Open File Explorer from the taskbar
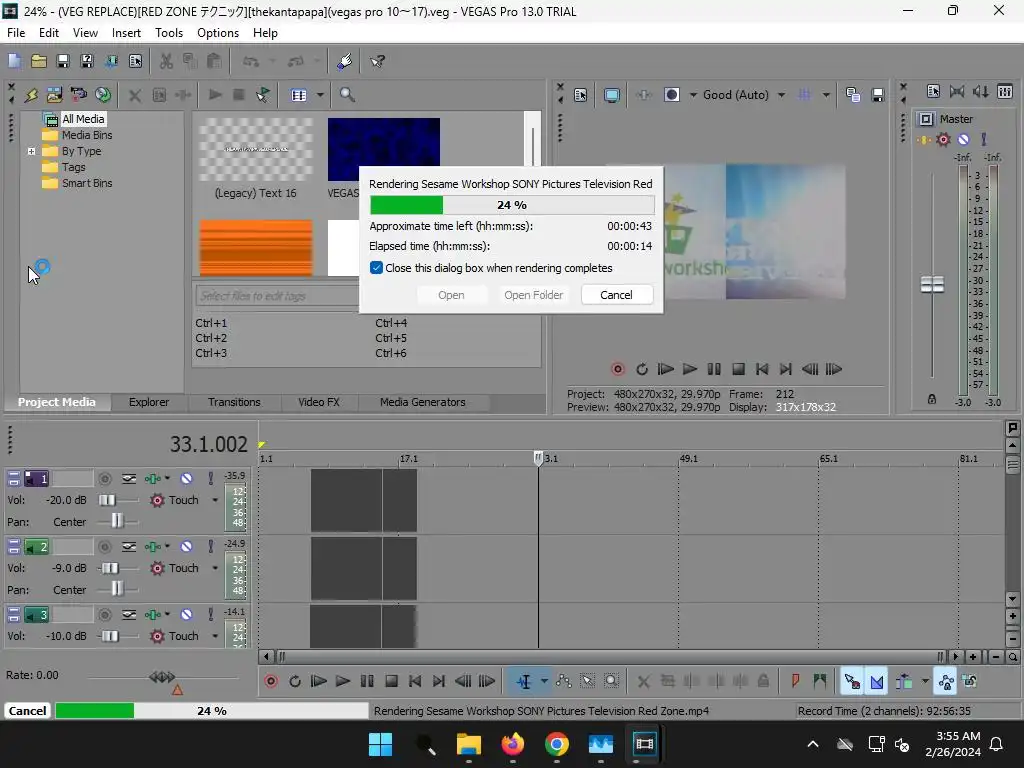 pyautogui.click(x=468, y=744)
